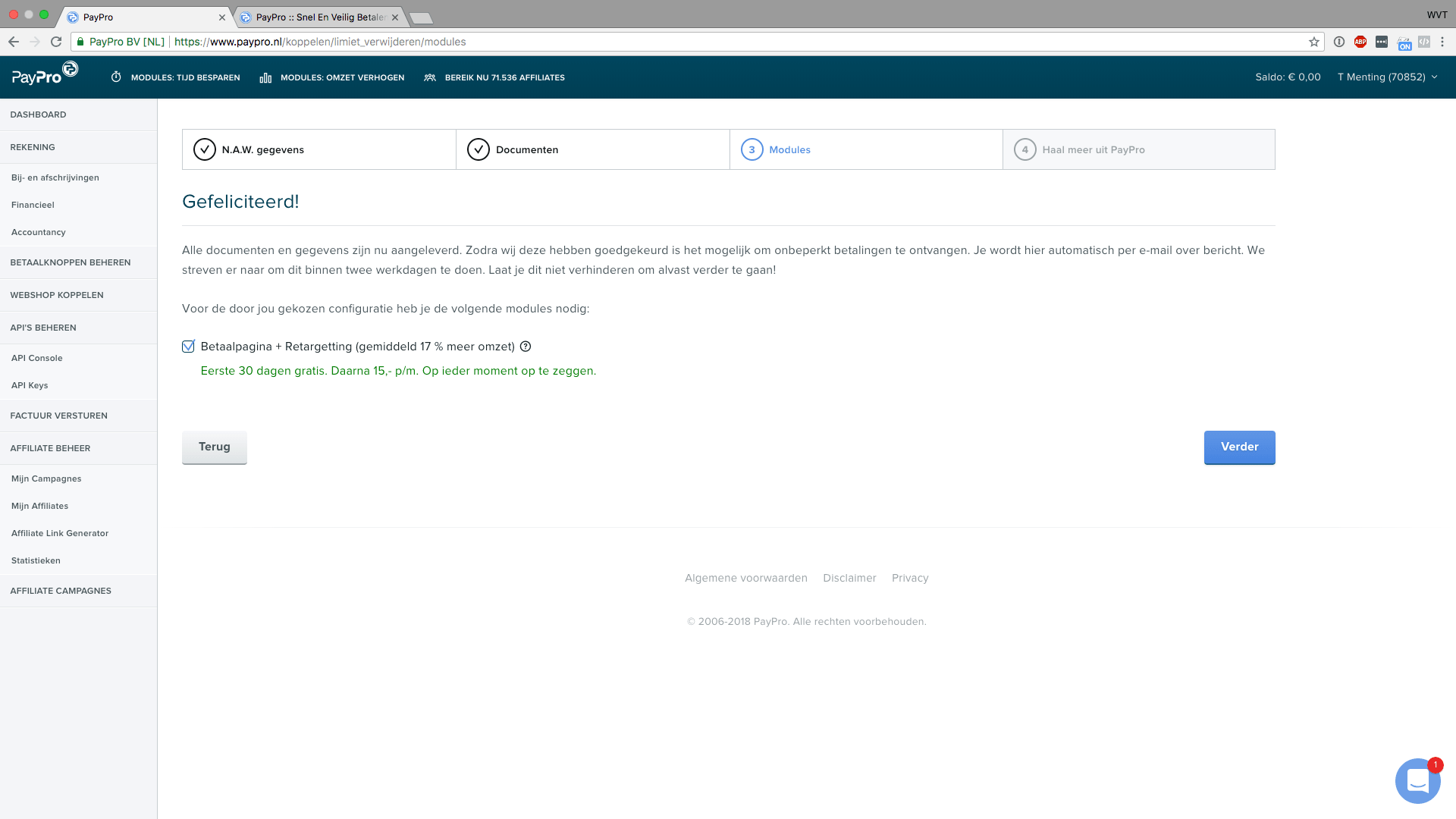Uncheck Betaalpagina + Retargeting checkbox
Screen dimensions: 1456x819
point(189,347)
